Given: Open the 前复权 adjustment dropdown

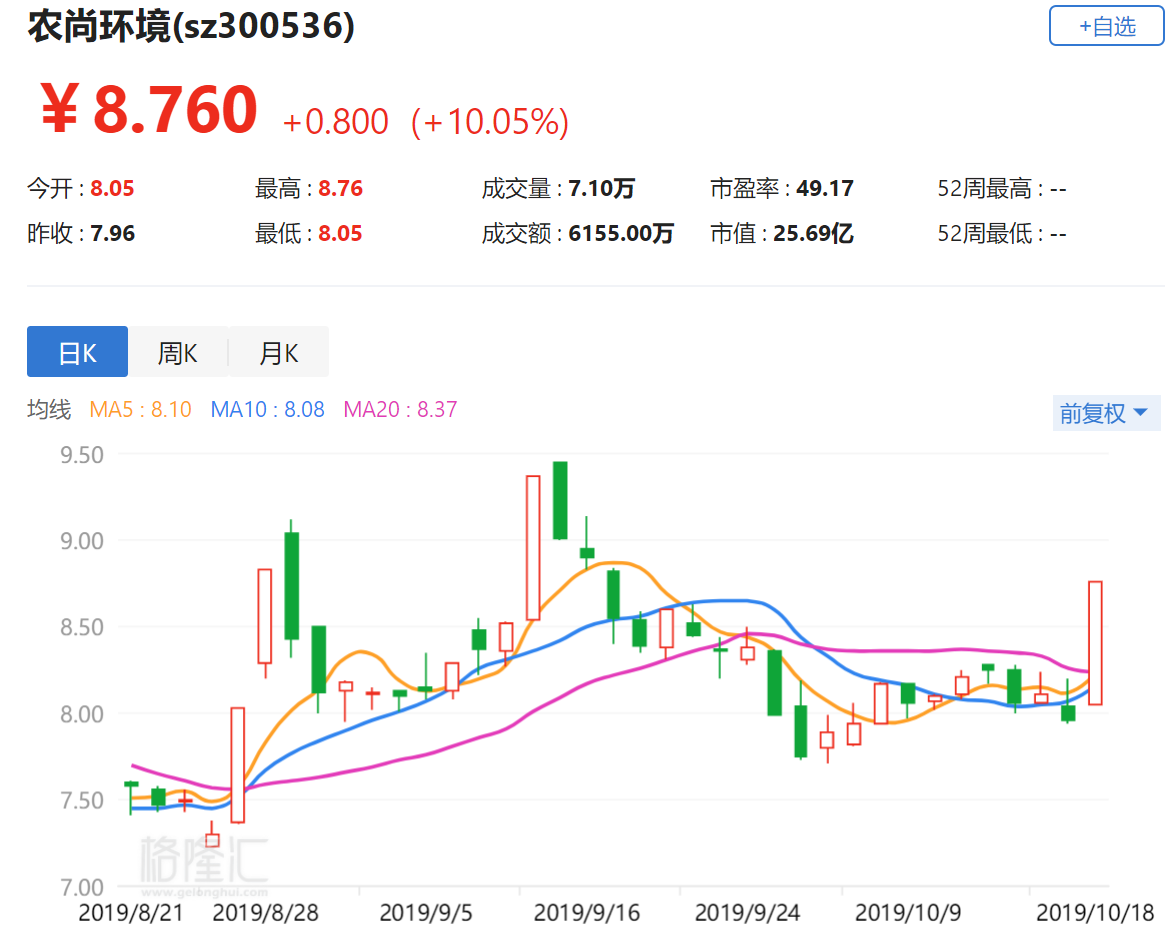Looking at the screenshot, I should point(1106,413).
